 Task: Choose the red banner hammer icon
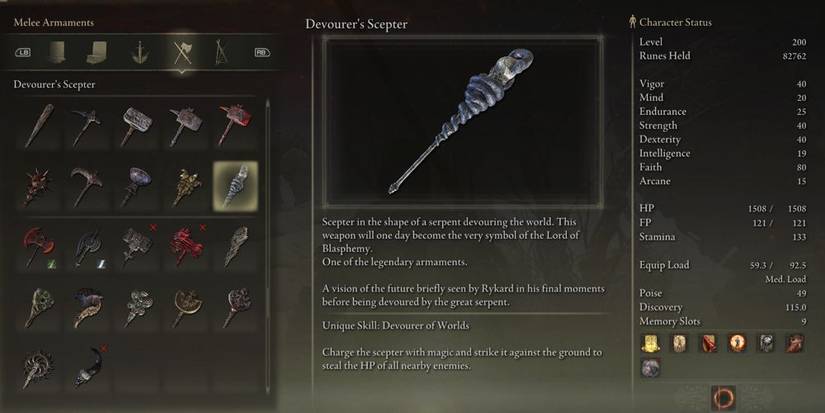coord(235,125)
